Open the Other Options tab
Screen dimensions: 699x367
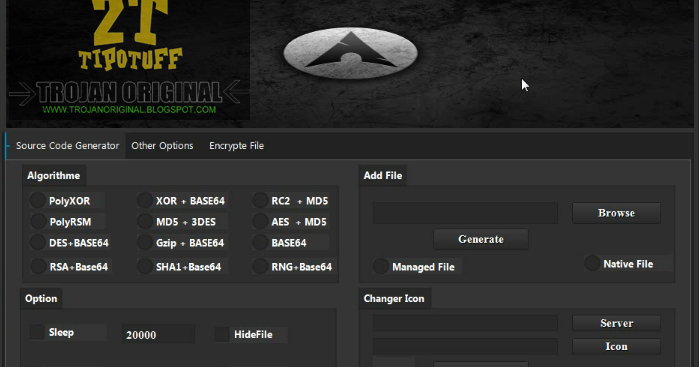[x=162, y=146]
